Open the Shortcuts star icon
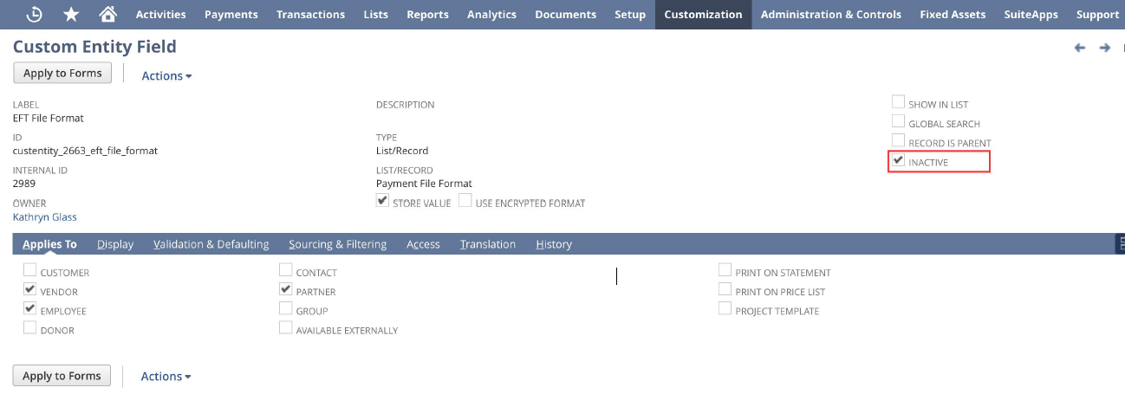Image resolution: width=1125 pixels, height=394 pixels. [71, 14]
